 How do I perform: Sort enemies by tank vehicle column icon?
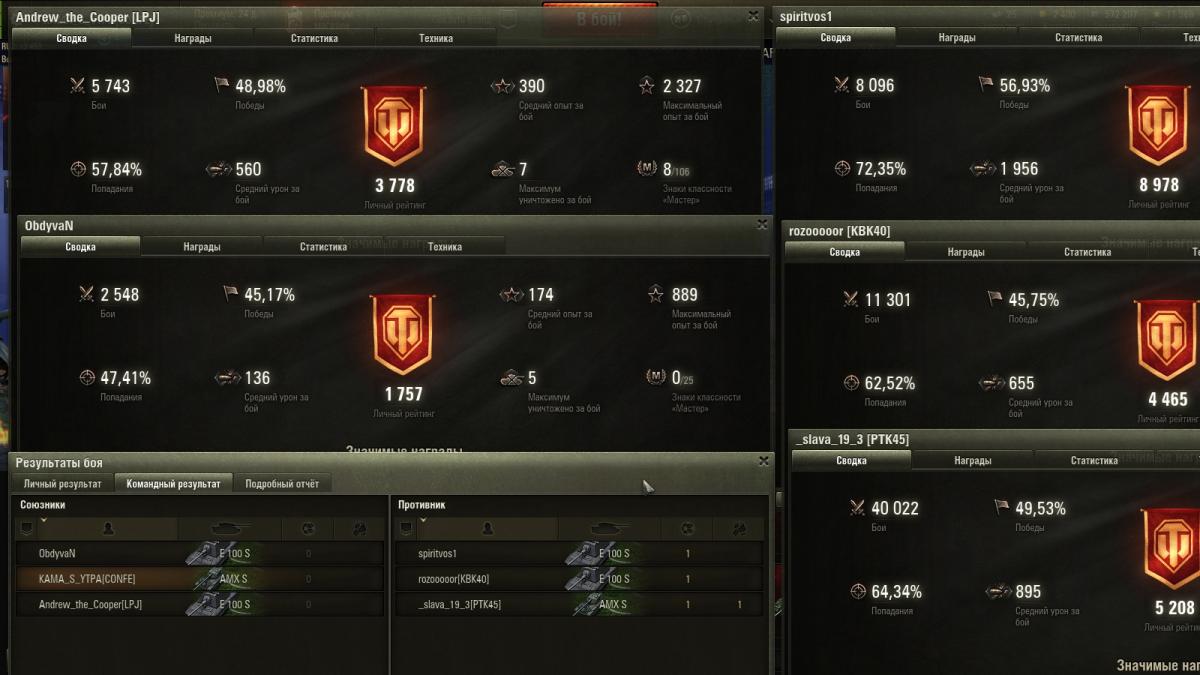coord(609,528)
